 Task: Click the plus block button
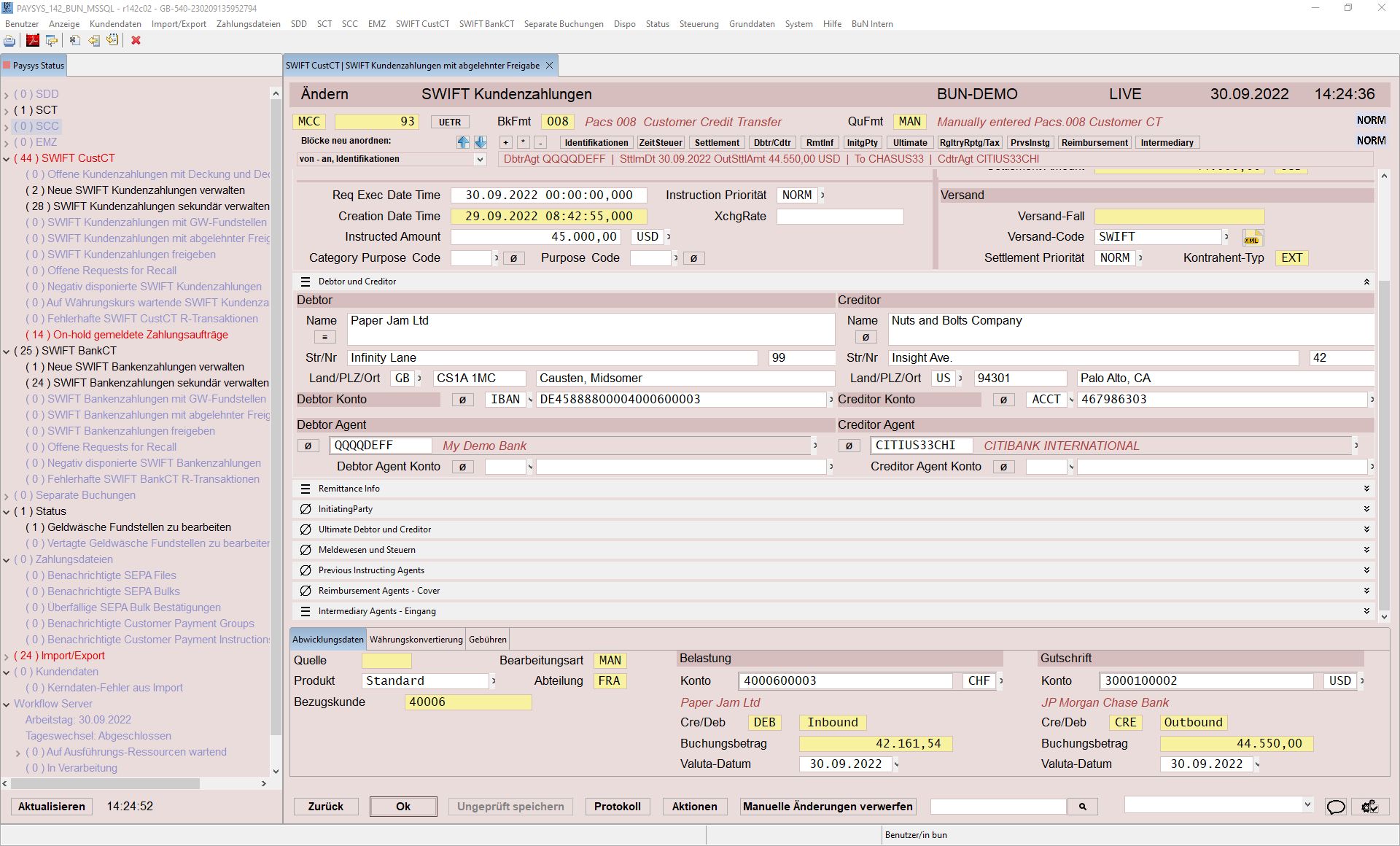point(505,143)
